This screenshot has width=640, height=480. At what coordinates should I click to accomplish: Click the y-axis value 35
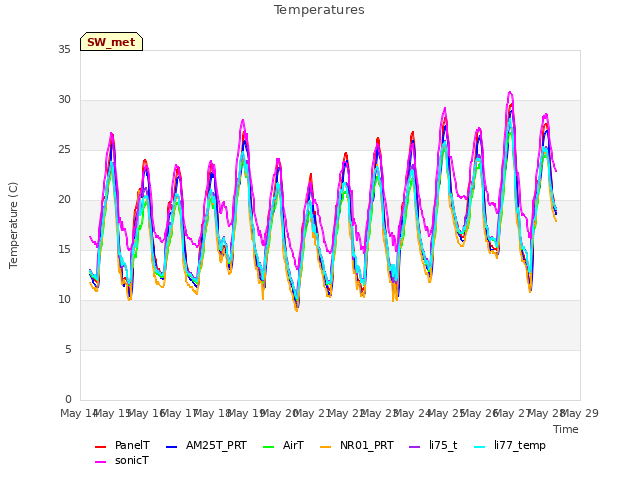64,49
